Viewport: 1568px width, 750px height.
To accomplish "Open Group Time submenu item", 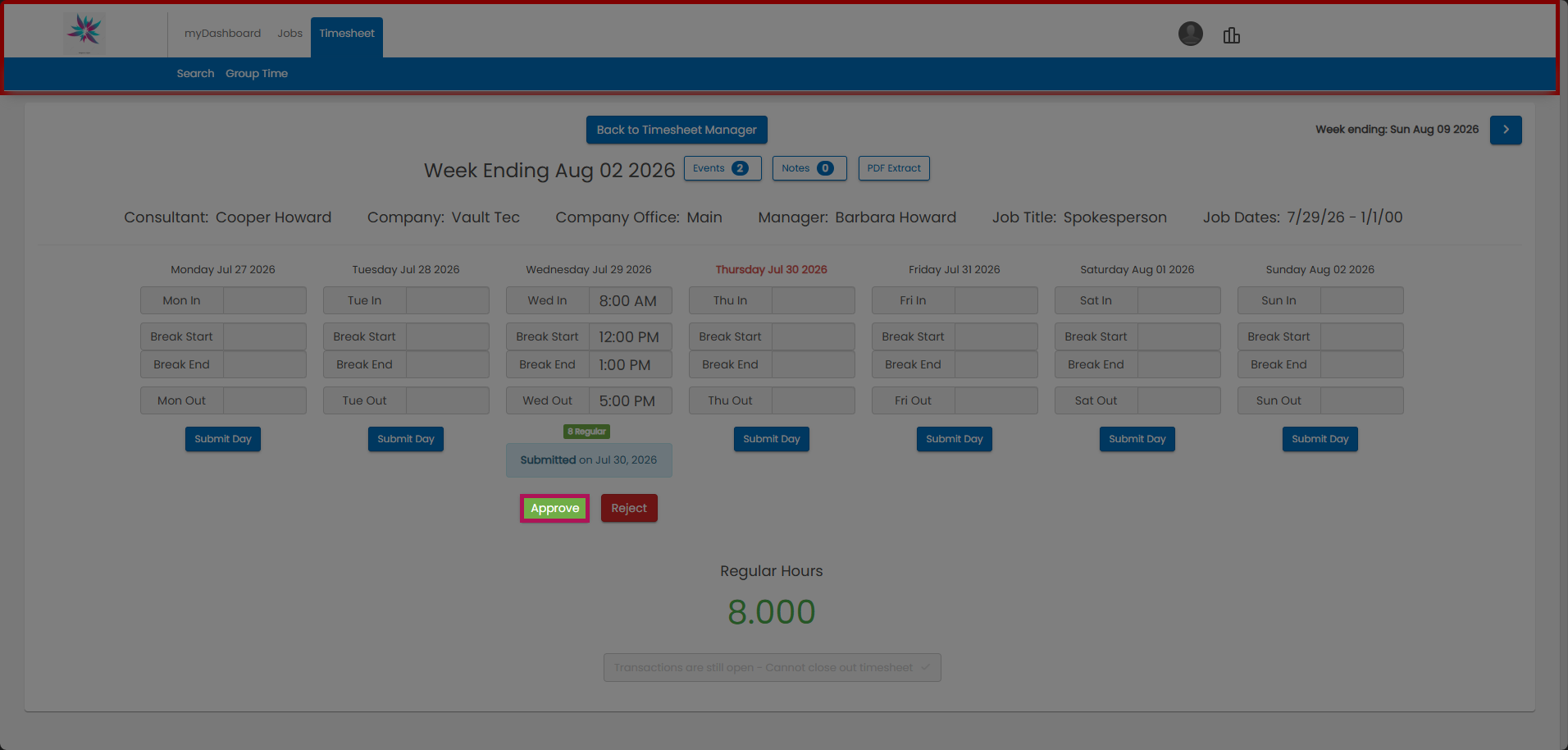I will 257,74.
